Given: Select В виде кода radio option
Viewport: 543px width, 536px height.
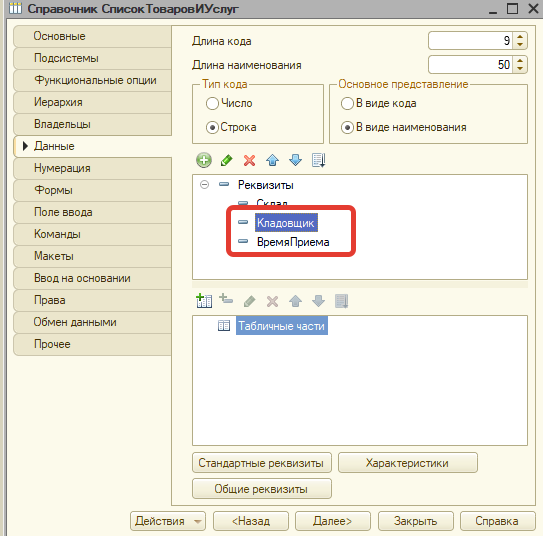Looking at the screenshot, I should pos(347,103).
